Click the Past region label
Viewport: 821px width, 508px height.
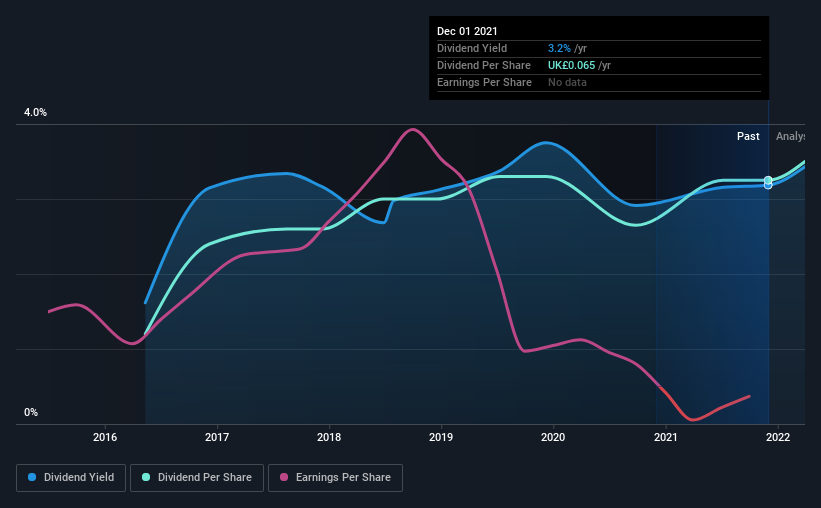748,136
